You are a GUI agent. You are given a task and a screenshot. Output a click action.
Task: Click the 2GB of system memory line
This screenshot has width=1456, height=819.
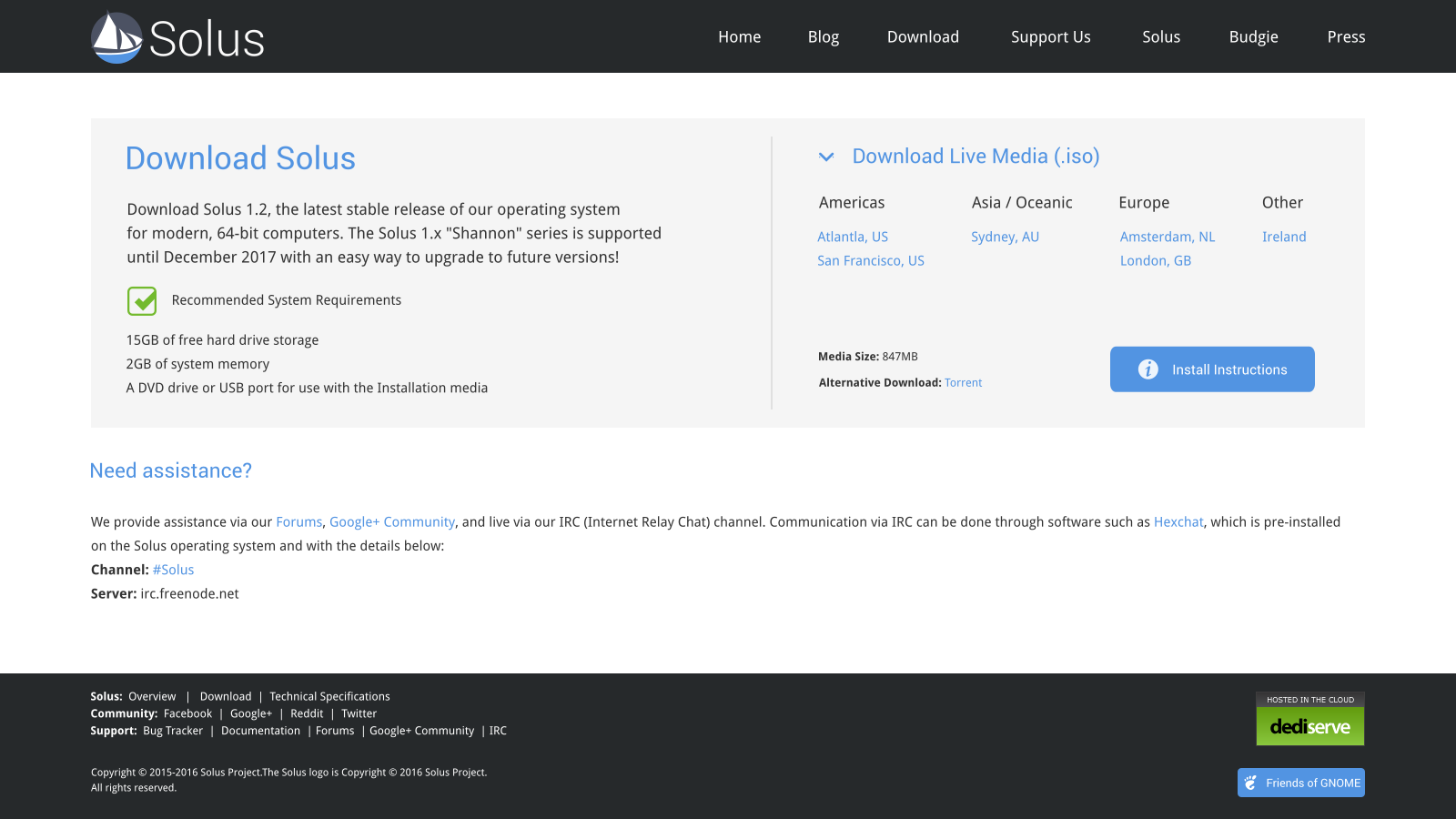[x=197, y=364]
